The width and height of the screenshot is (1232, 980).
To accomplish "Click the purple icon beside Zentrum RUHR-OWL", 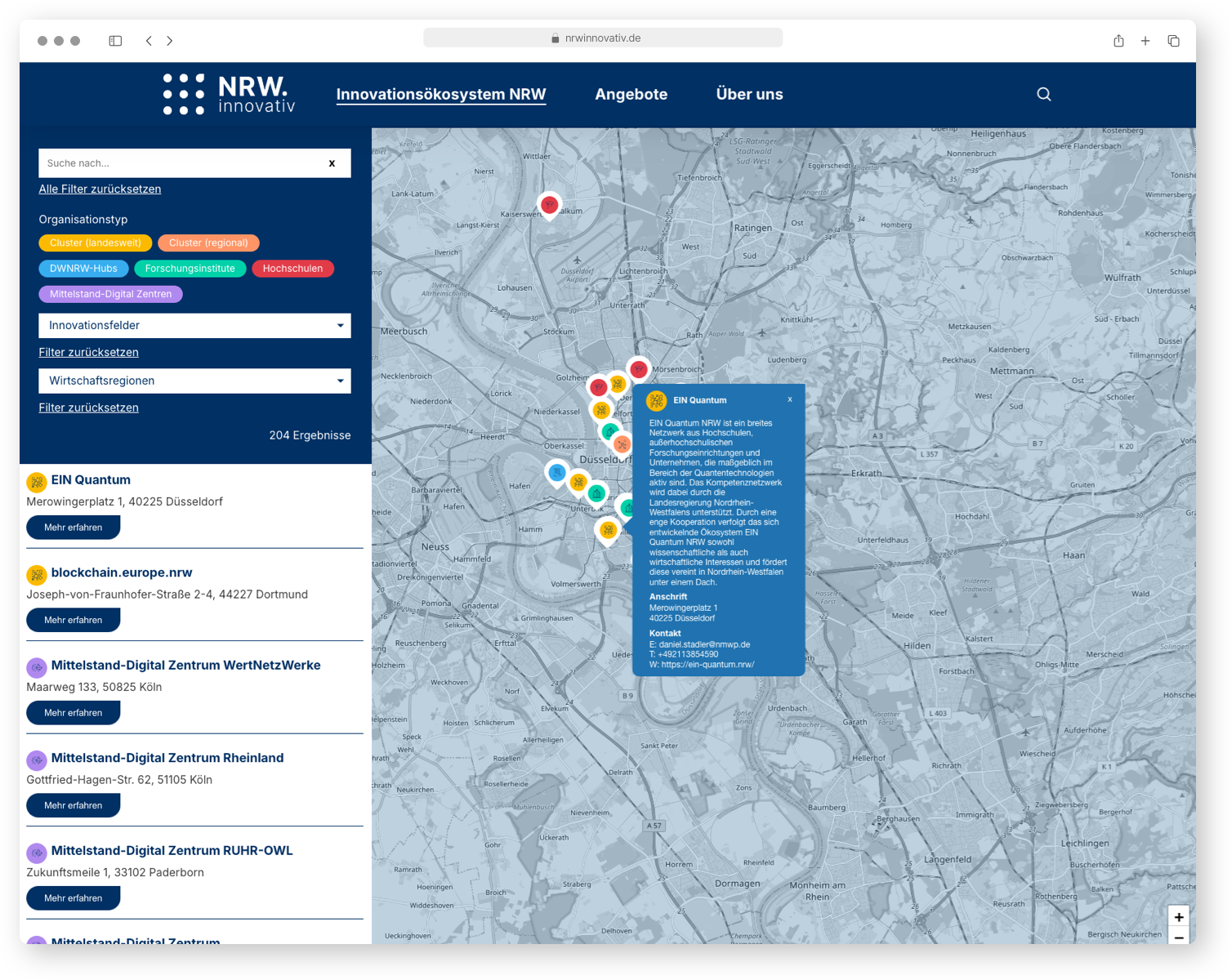I will click(x=37, y=853).
